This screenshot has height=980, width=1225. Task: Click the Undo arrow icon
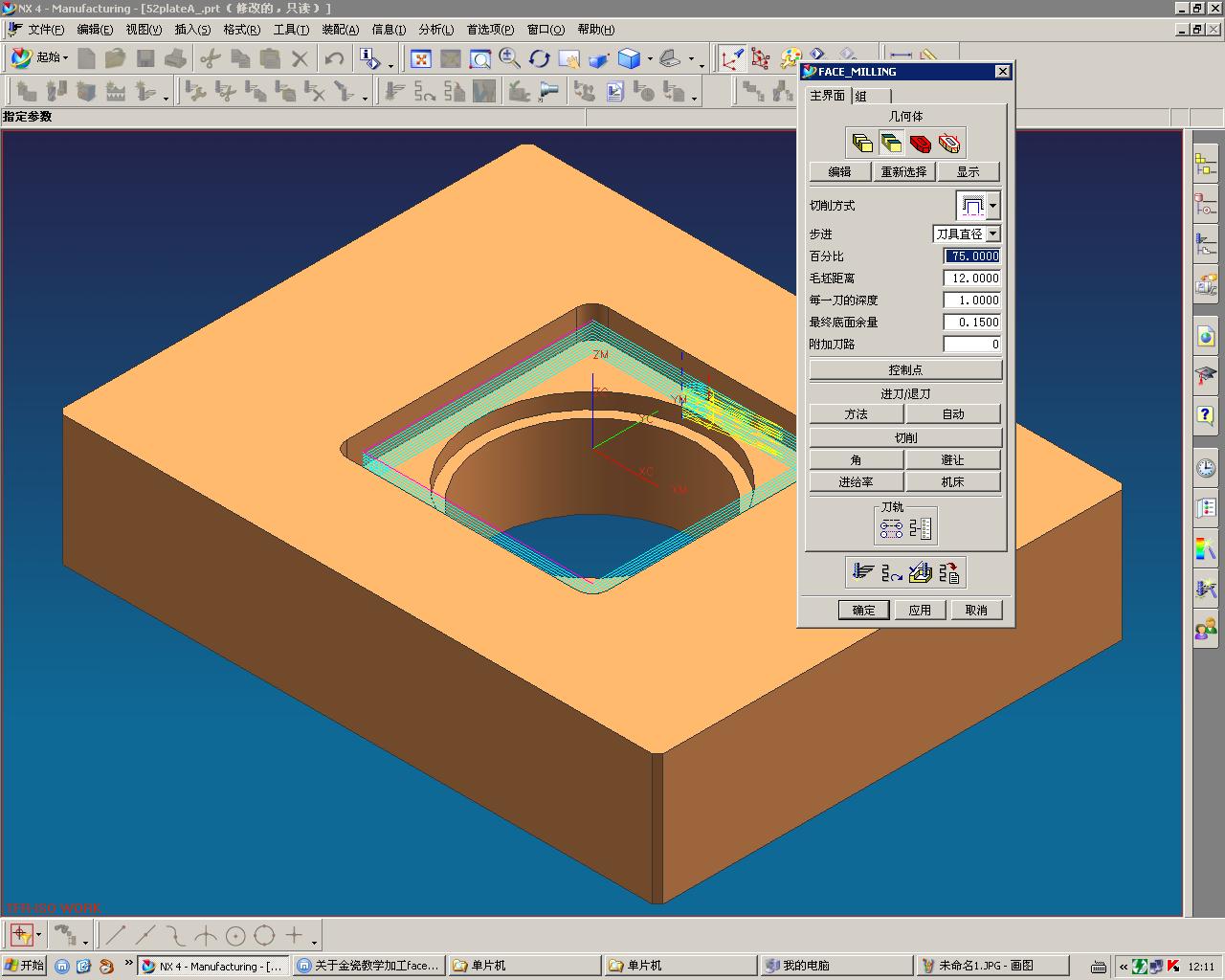(334, 59)
